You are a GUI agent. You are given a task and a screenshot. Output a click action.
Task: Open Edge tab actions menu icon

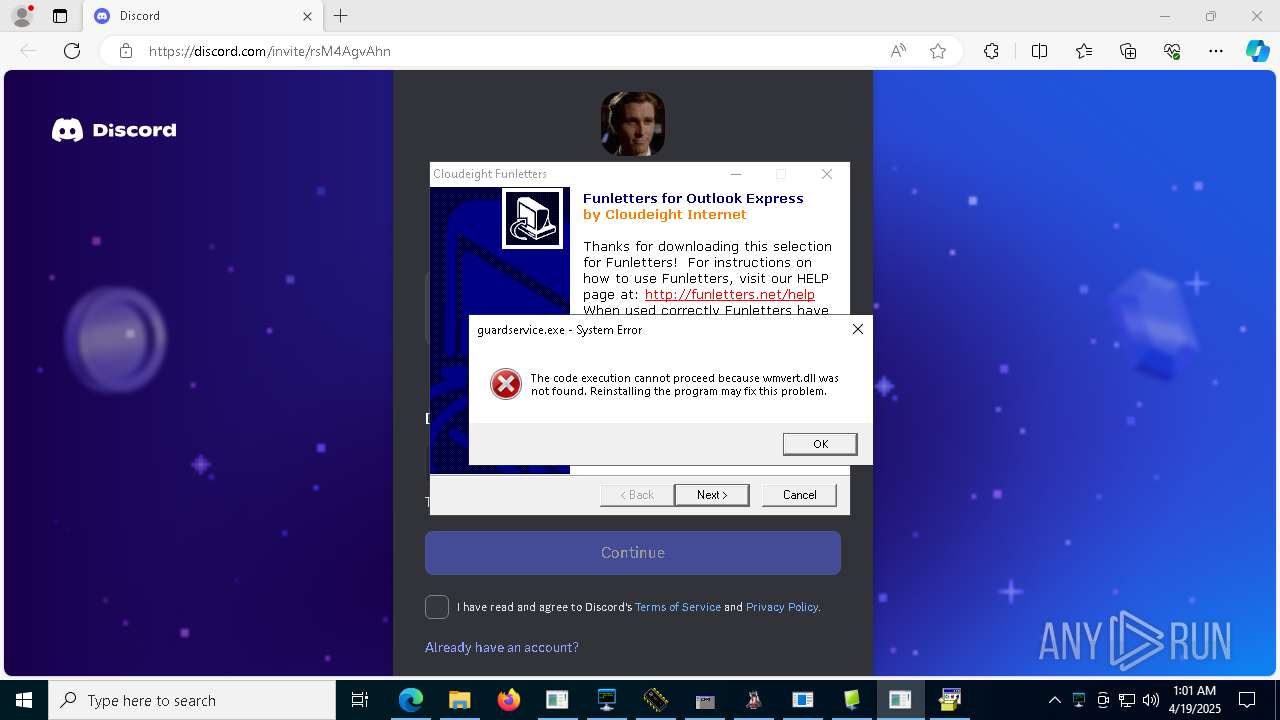click(x=60, y=16)
